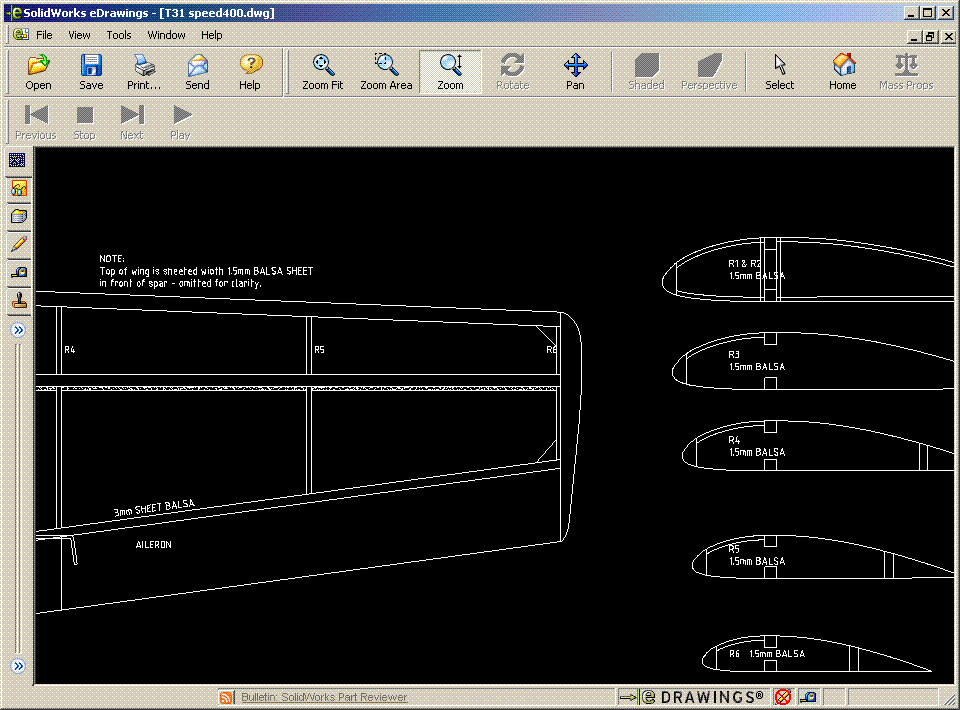960x710 pixels.
Task: Click the NOTE: text above the wing
Action: 112,259
